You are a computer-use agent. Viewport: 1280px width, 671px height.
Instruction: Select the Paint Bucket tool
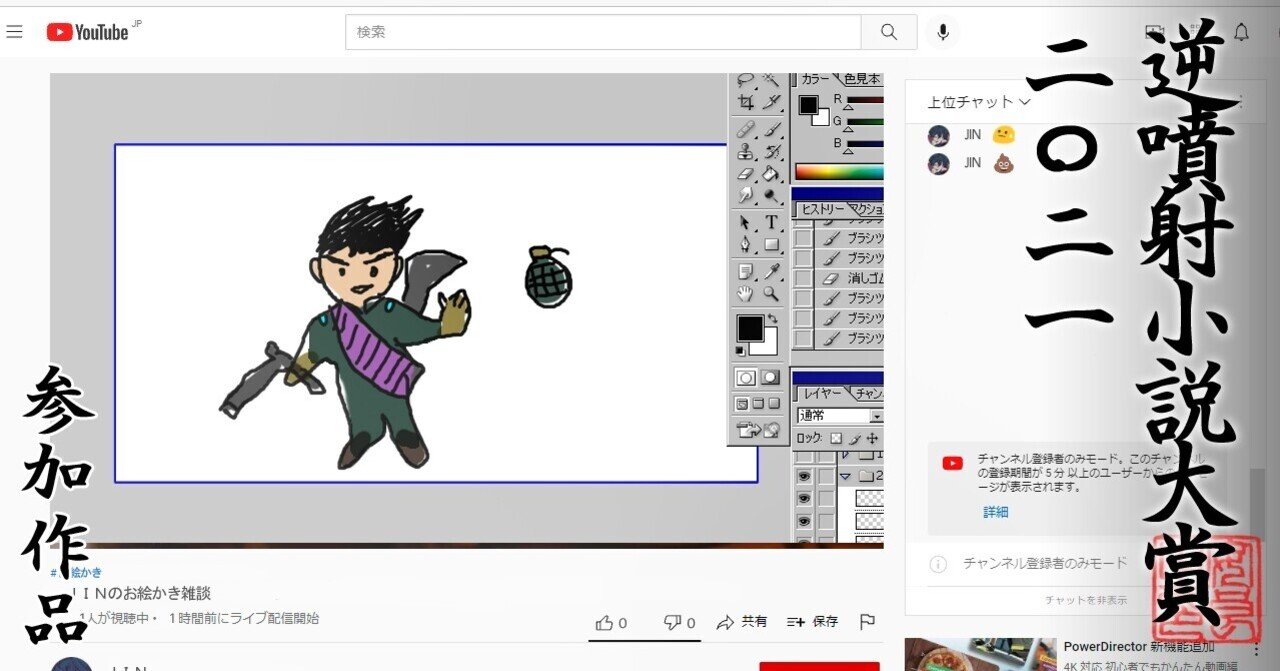[x=772, y=174]
